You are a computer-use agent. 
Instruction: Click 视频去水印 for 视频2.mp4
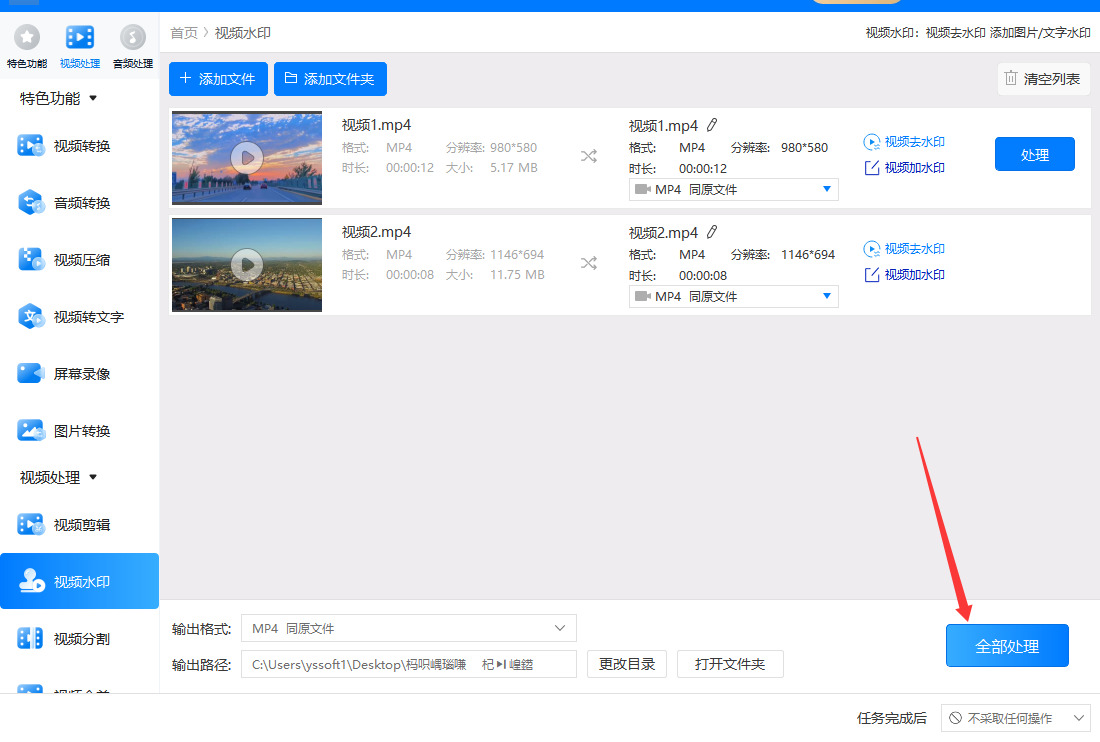coord(904,249)
